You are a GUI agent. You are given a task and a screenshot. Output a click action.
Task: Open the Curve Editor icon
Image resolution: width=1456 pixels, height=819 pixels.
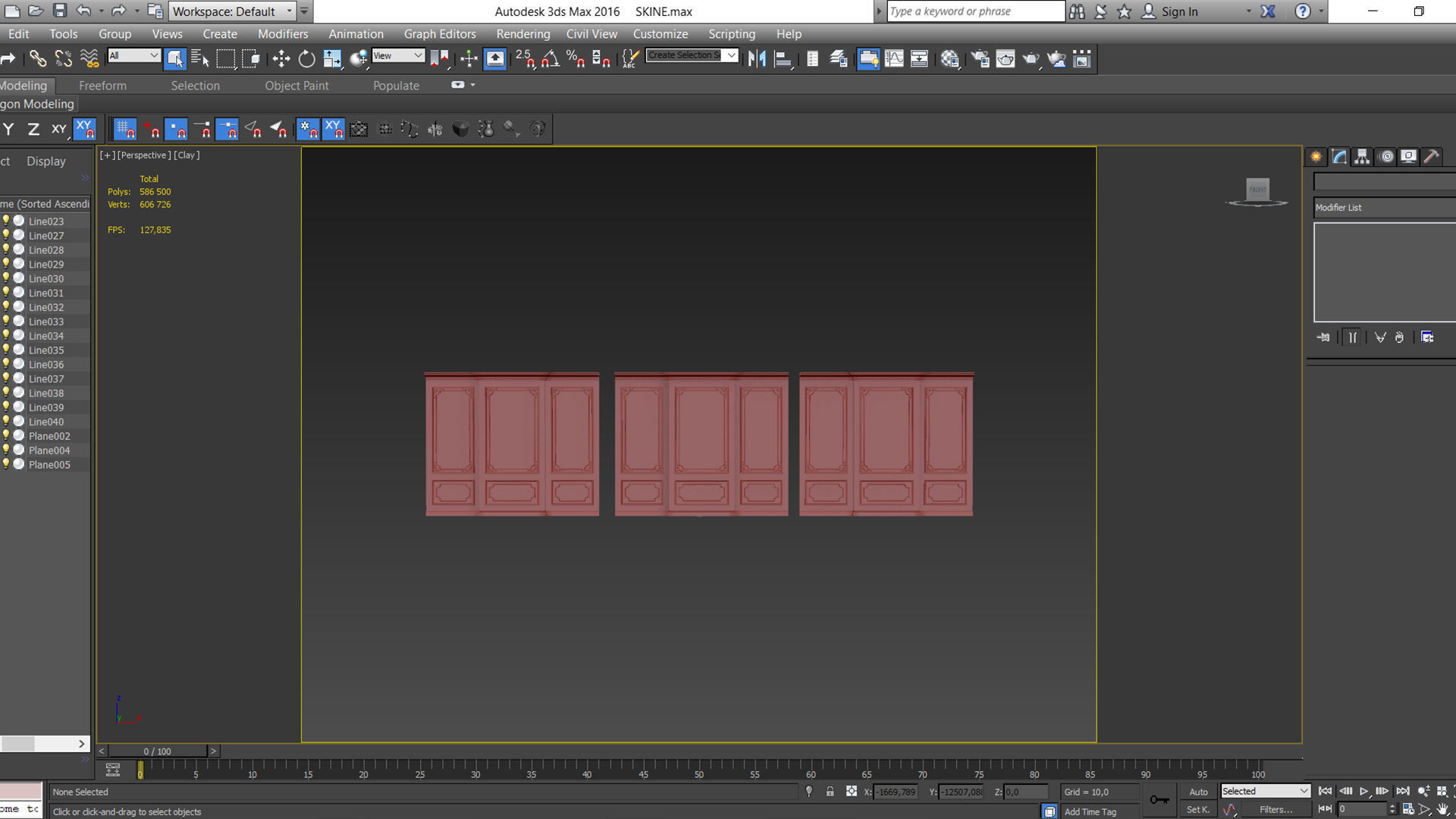pos(894,58)
